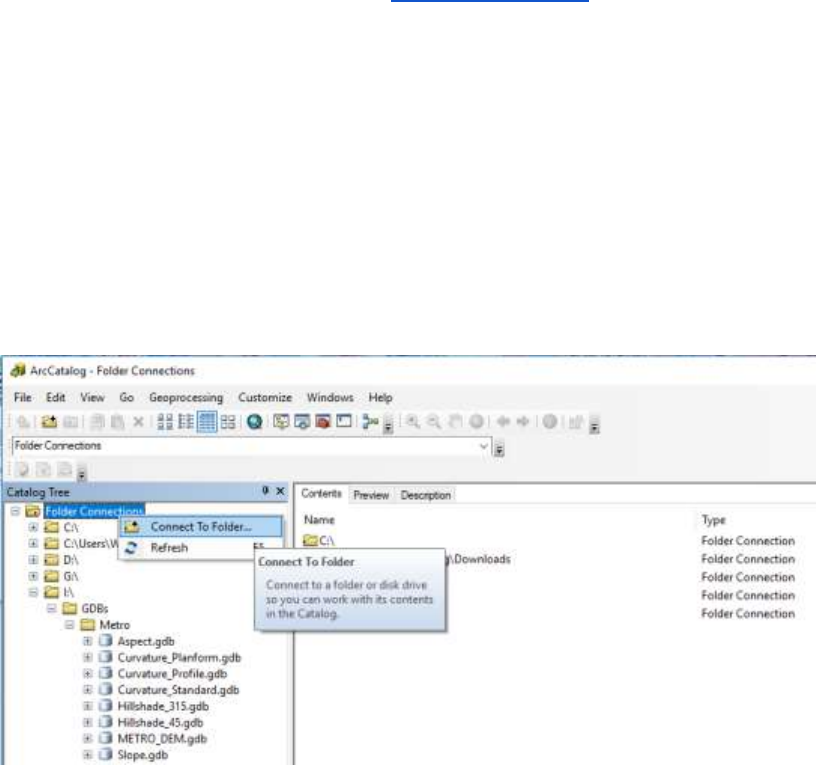Expand the C:\ folder node
The width and height of the screenshot is (816, 765).
point(33,527)
